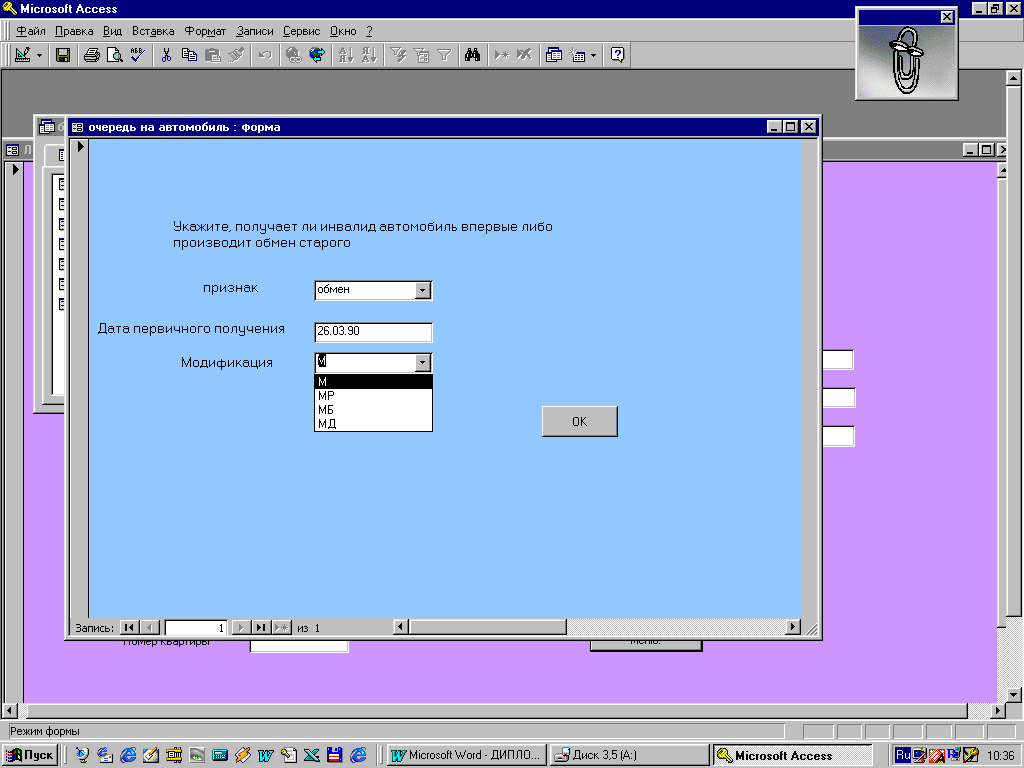Click the Print icon in the toolbar
Viewport: 1024px width, 768px height.
pyautogui.click(x=91, y=55)
